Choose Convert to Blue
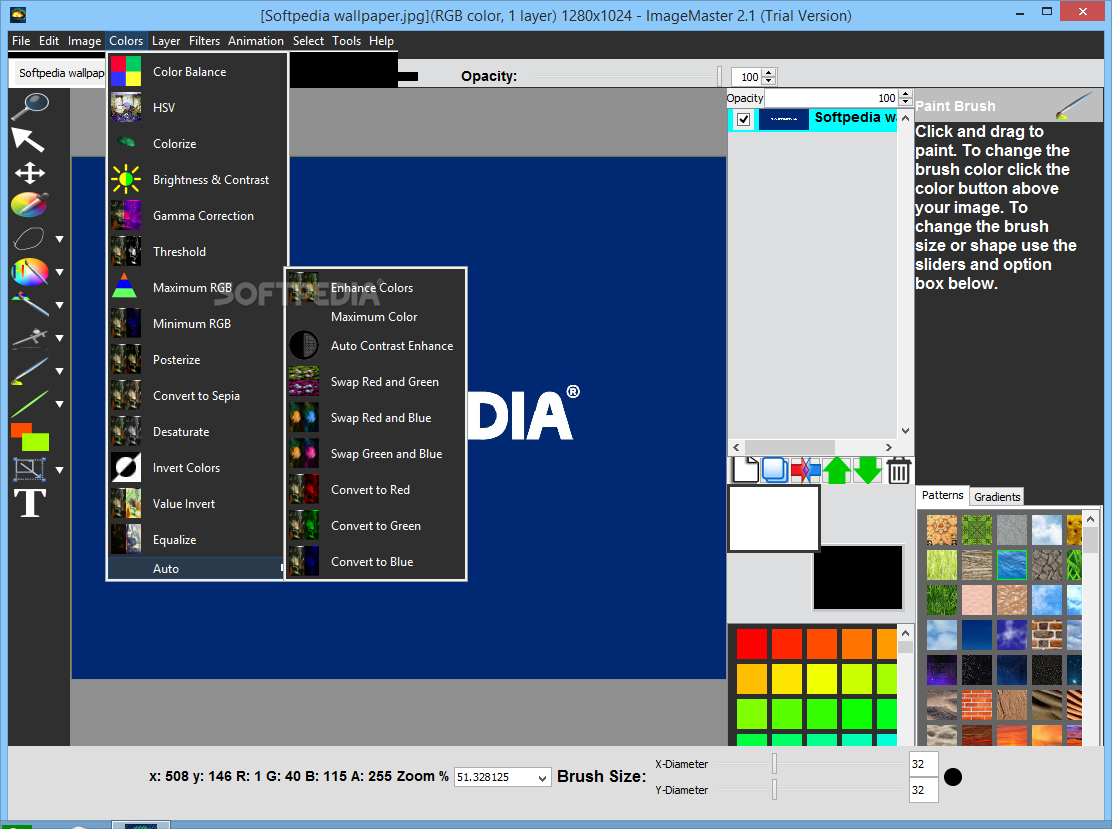The height and width of the screenshot is (829, 1112). pos(375,561)
